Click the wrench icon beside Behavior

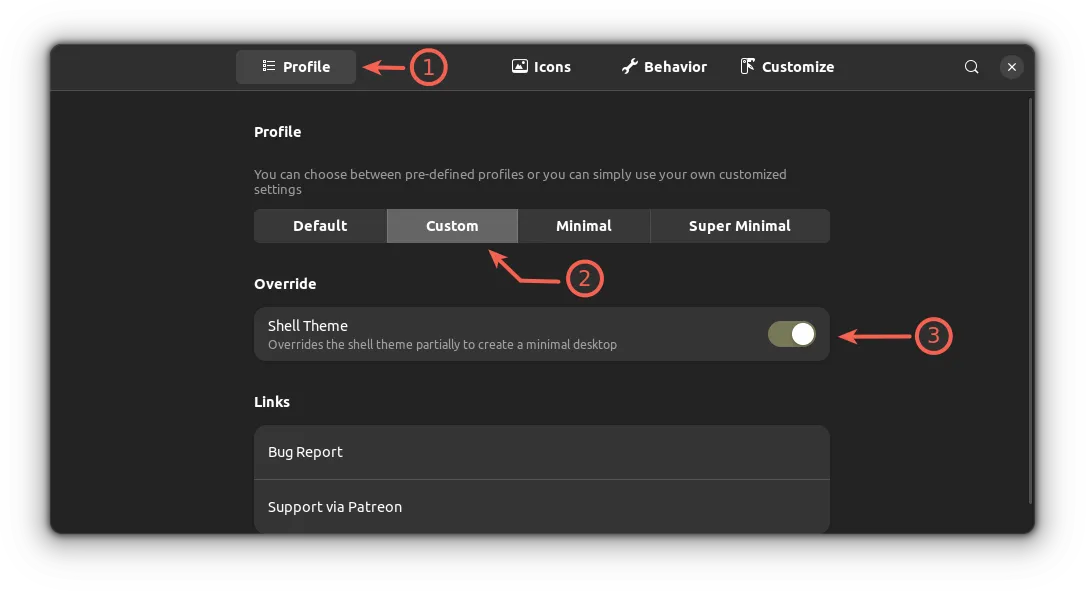coord(629,66)
